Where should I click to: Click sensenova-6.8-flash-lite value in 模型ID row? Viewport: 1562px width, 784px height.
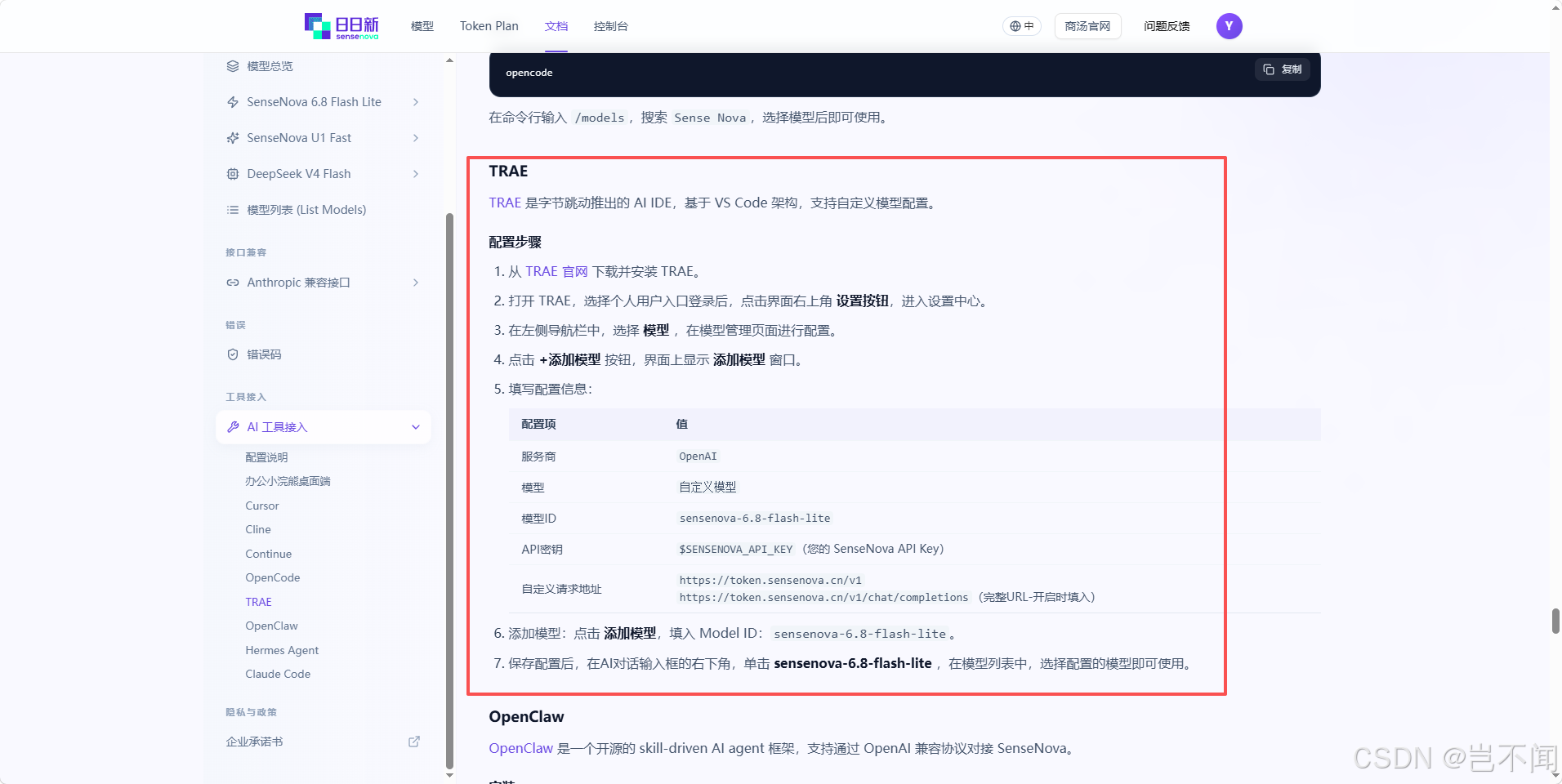[755, 518]
